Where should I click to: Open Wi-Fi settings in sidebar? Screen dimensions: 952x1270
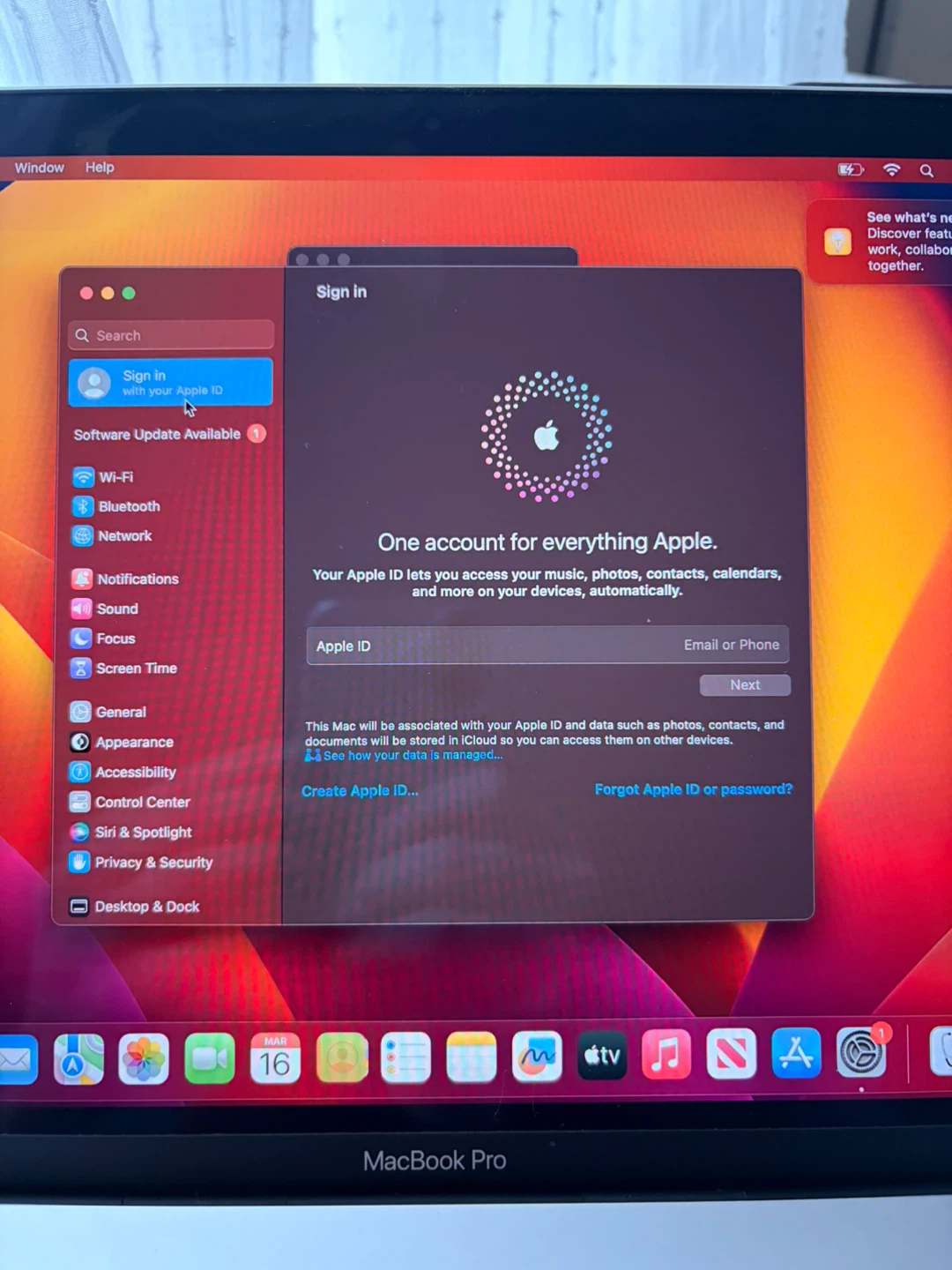[x=115, y=477]
